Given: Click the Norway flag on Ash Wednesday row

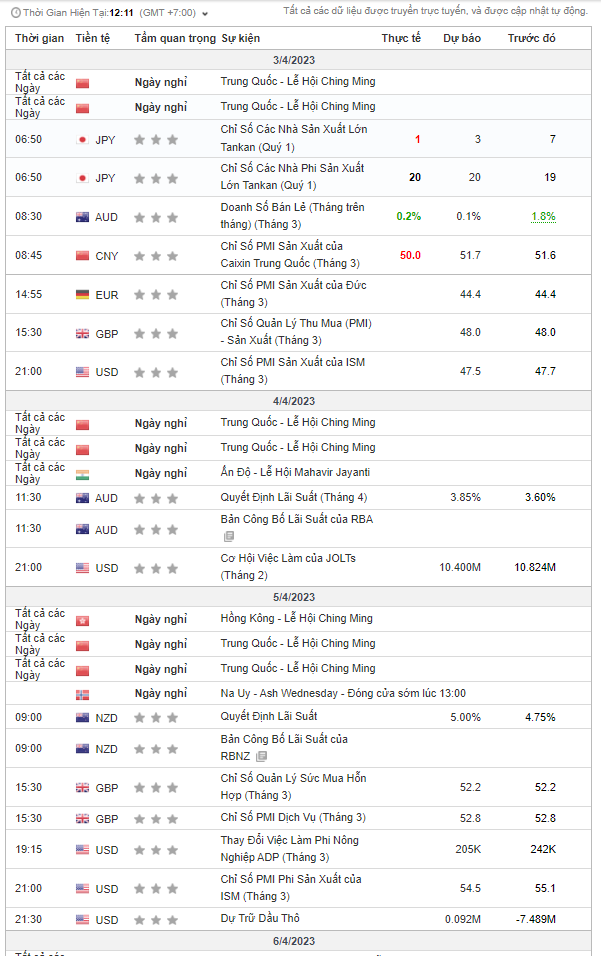Looking at the screenshot, I should click(x=82, y=694).
